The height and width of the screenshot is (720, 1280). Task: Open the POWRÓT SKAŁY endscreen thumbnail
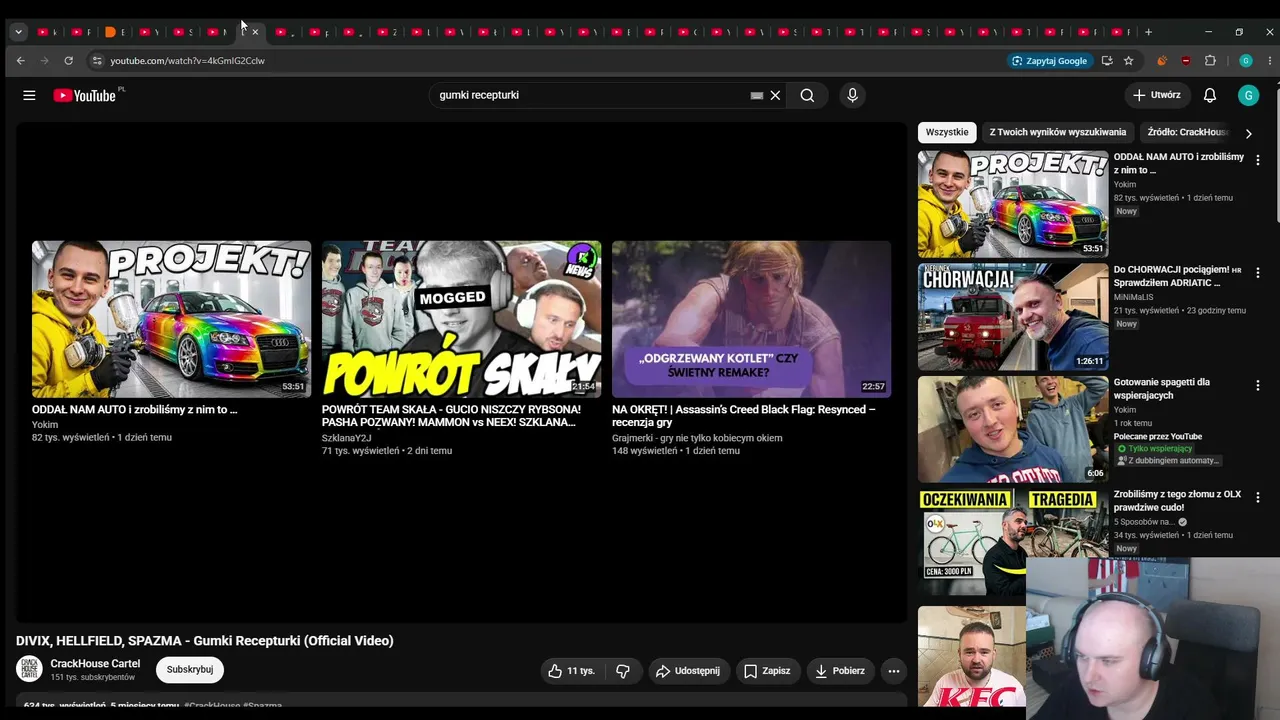click(461, 319)
